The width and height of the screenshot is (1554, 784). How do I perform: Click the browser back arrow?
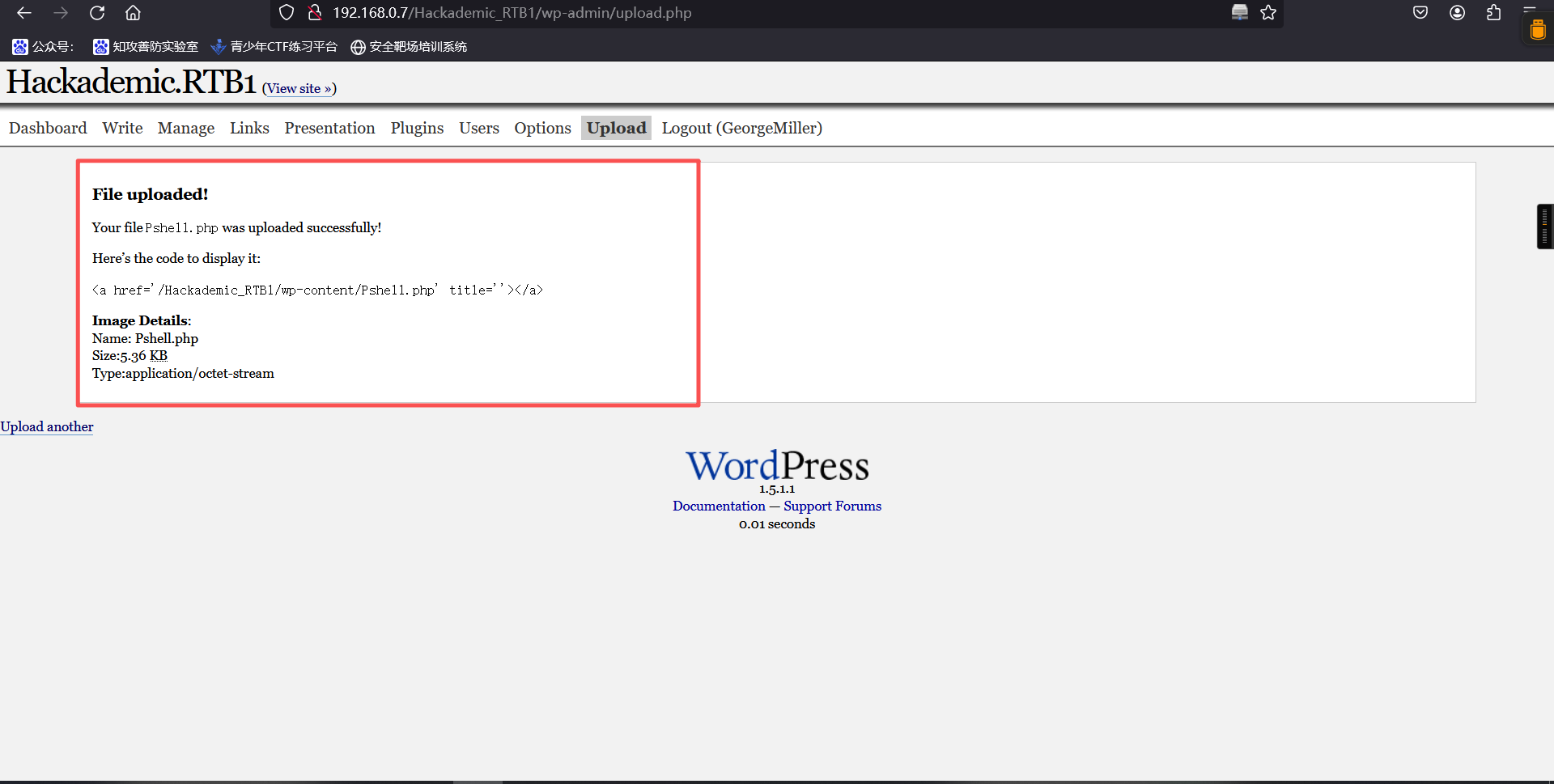24,13
